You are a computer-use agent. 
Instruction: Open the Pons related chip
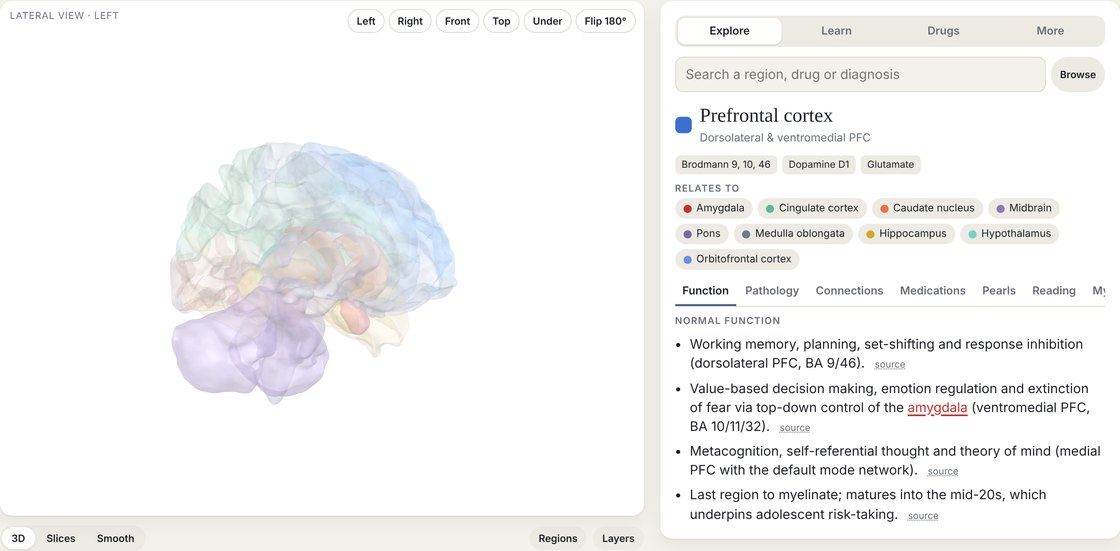(702, 234)
